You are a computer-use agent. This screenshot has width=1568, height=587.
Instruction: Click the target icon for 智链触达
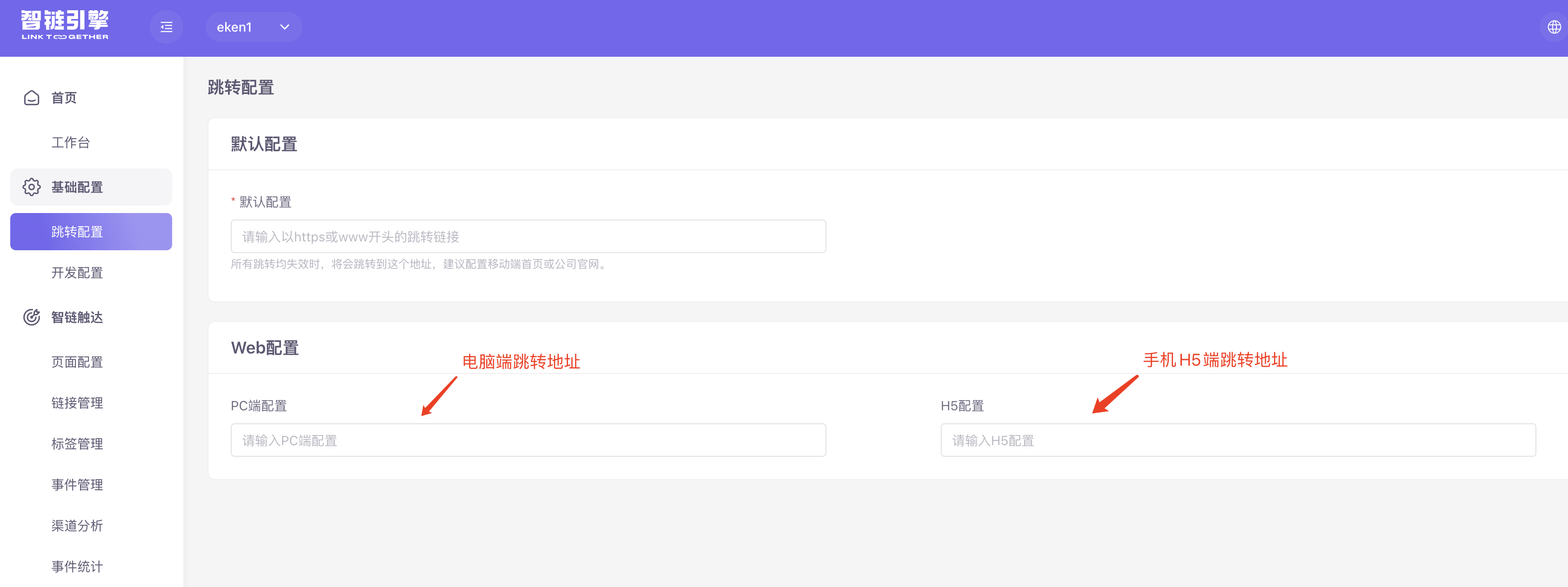point(32,317)
